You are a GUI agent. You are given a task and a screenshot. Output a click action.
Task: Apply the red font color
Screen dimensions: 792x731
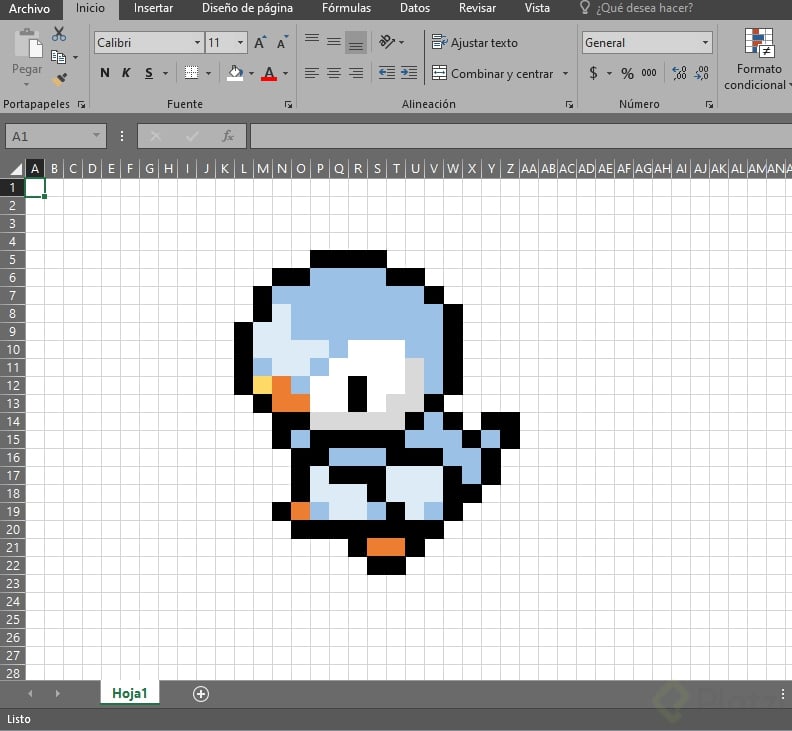tap(269, 73)
